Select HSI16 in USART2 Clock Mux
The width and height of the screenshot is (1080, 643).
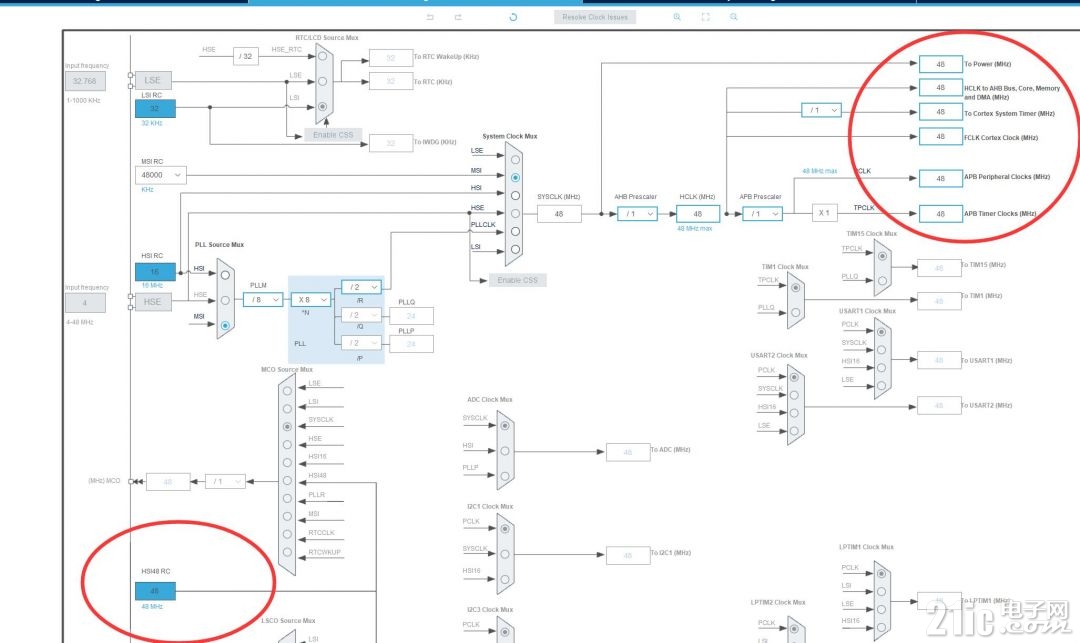point(794,413)
